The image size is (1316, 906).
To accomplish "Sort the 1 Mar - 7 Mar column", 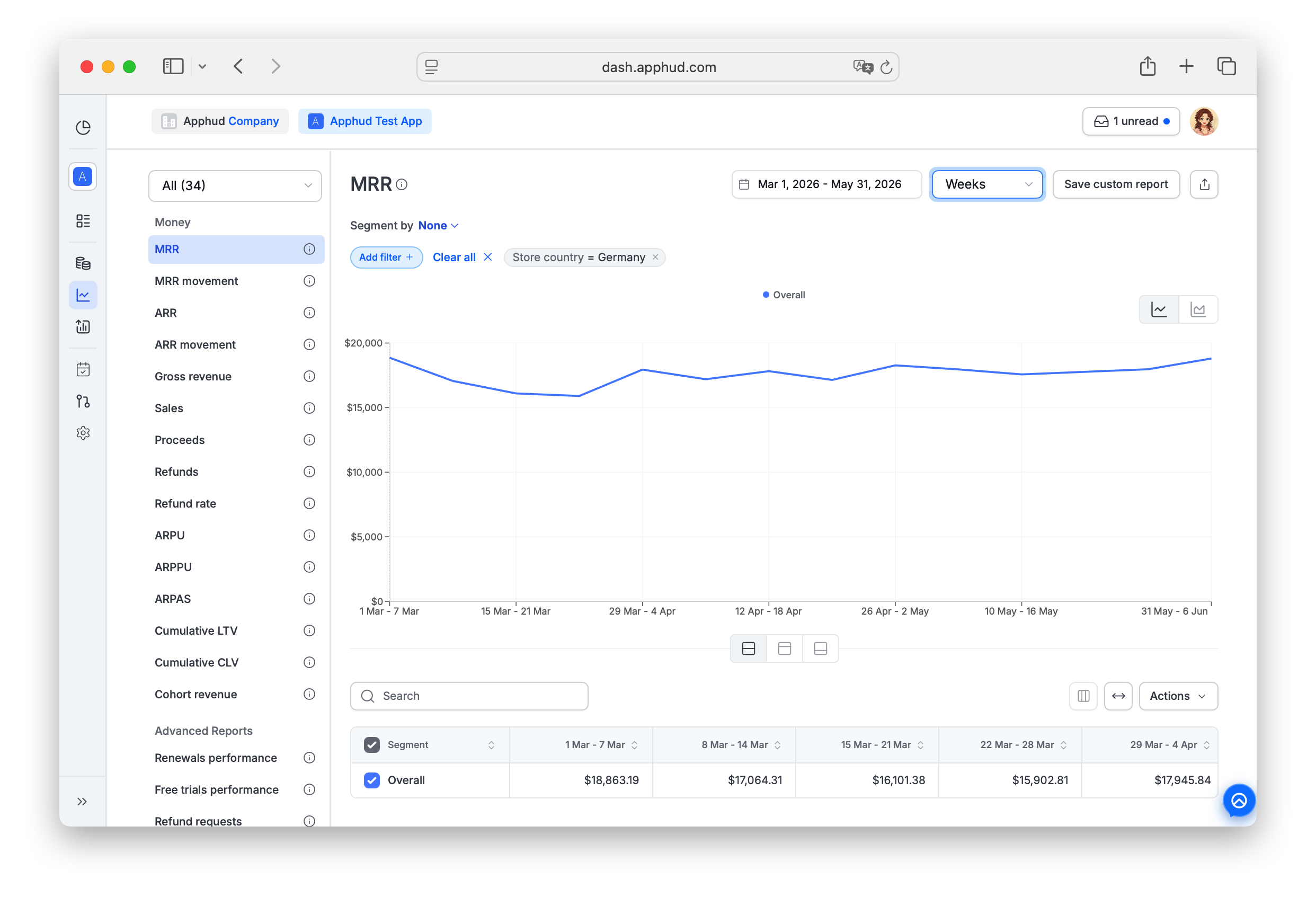I will coord(635,745).
